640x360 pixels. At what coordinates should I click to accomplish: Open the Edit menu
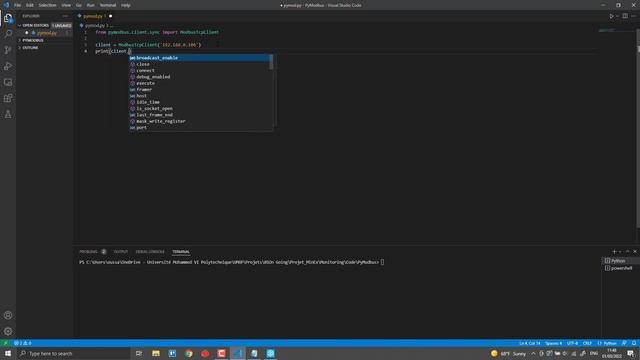pyautogui.click(x=30, y=5)
